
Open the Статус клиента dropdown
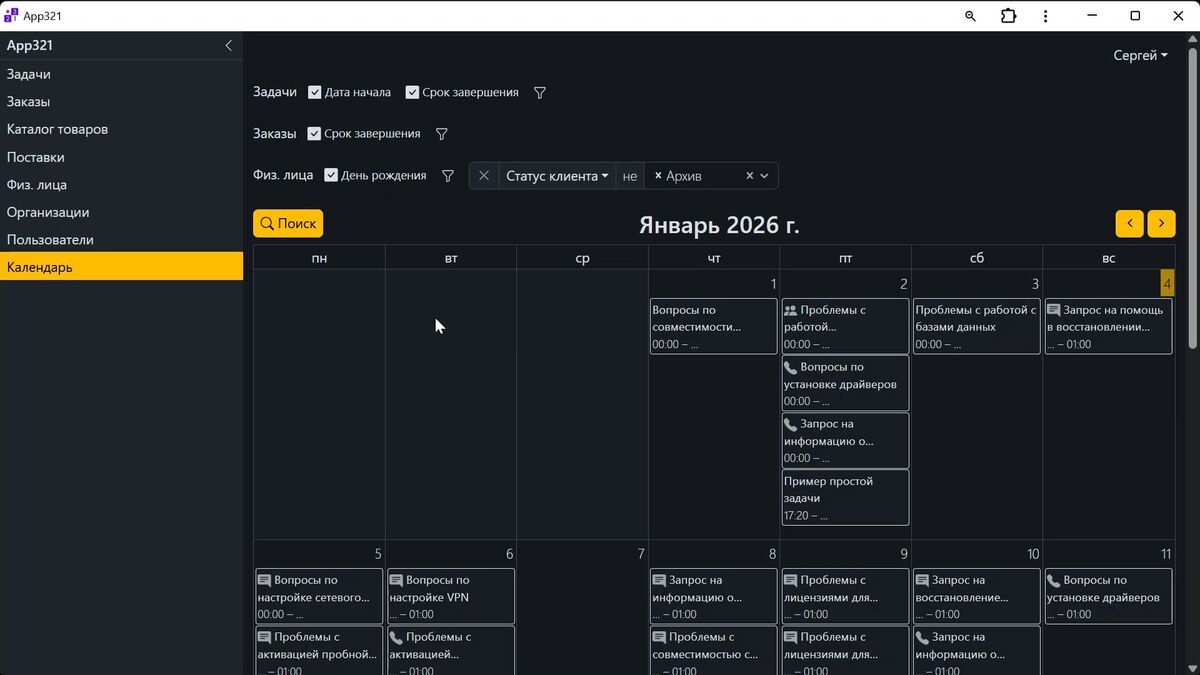pyautogui.click(x=557, y=176)
